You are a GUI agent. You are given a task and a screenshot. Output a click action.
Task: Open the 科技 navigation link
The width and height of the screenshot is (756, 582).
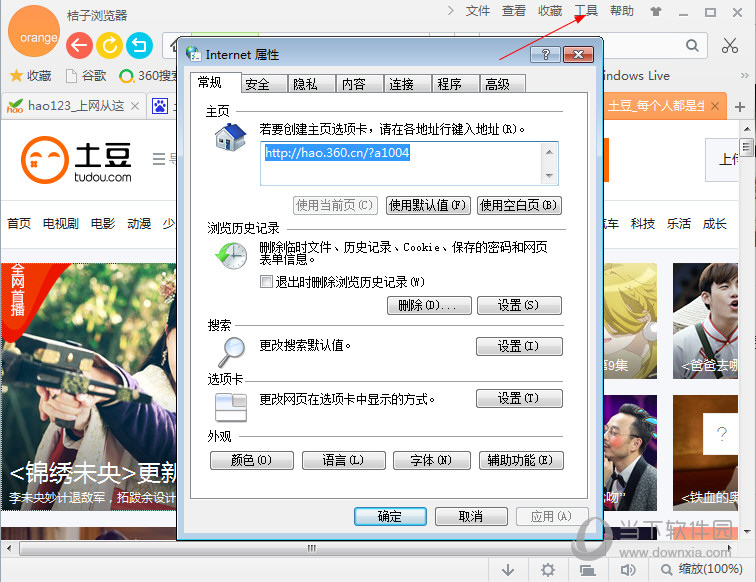(643, 224)
